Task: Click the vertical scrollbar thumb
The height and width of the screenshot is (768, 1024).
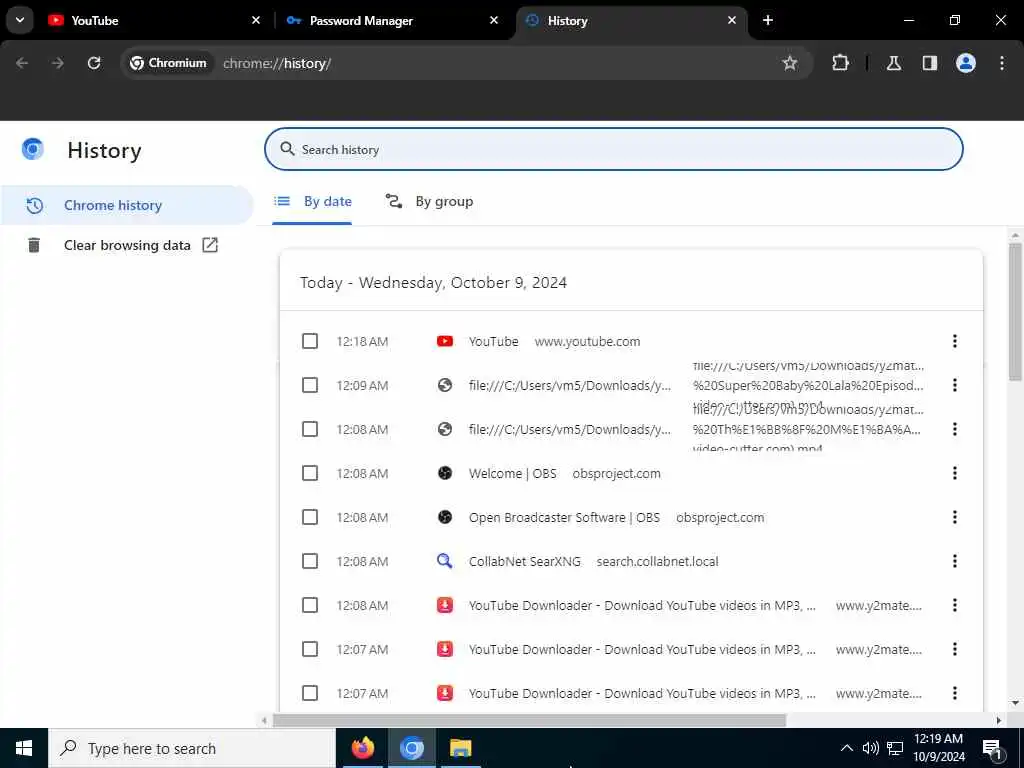Action: pos(1015,312)
